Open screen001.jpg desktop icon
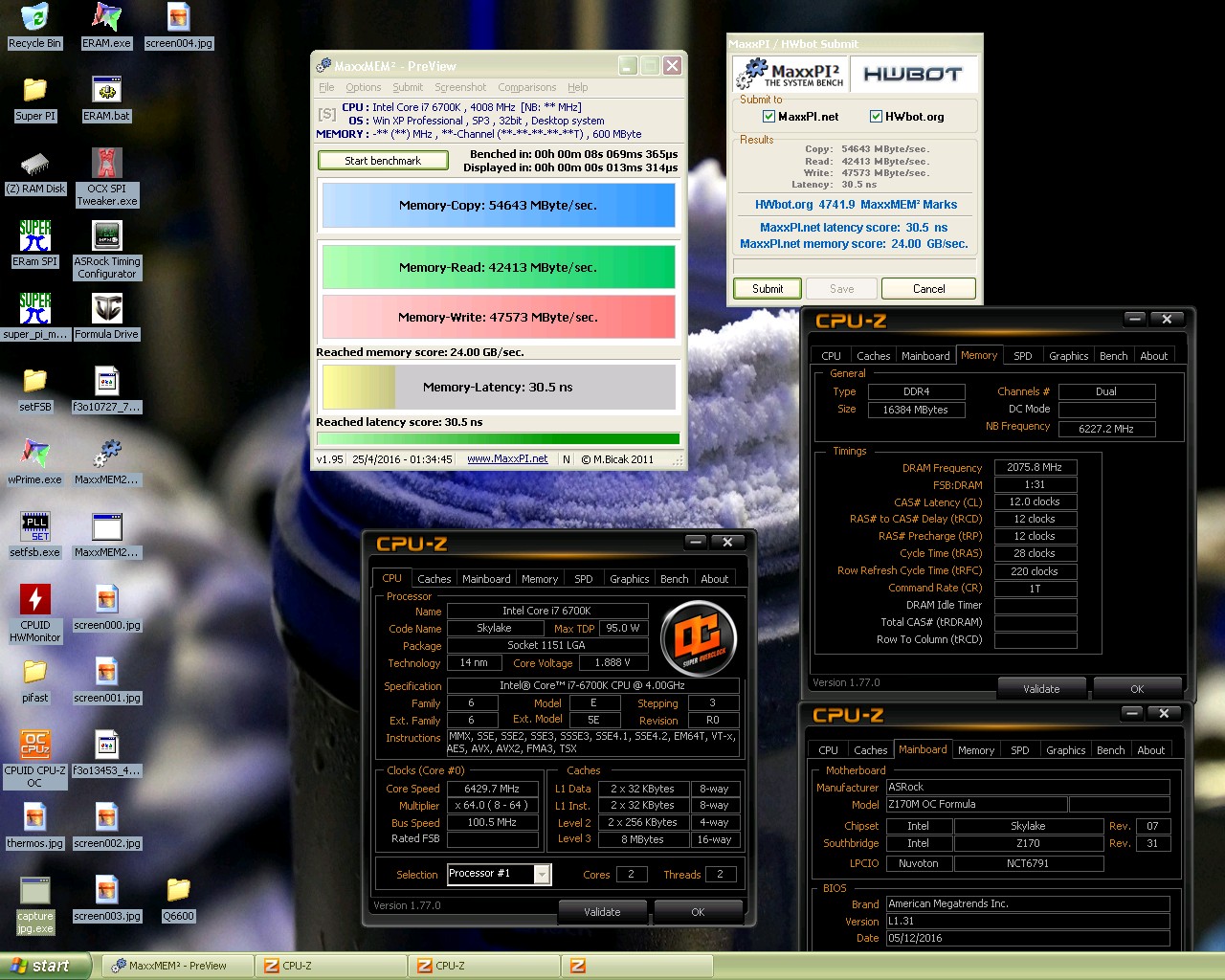The width and height of the screenshot is (1225, 980). [x=106, y=680]
